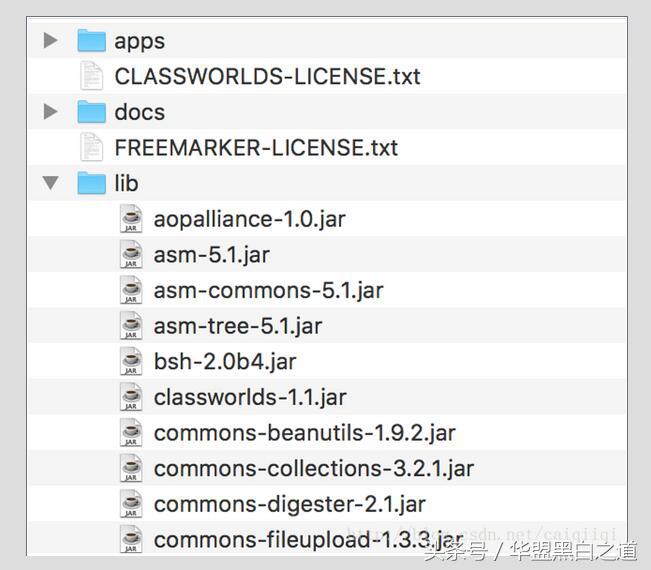651x570 pixels.
Task: Select the commons-collections-3.2.1.jar file name
Action: tap(314, 469)
